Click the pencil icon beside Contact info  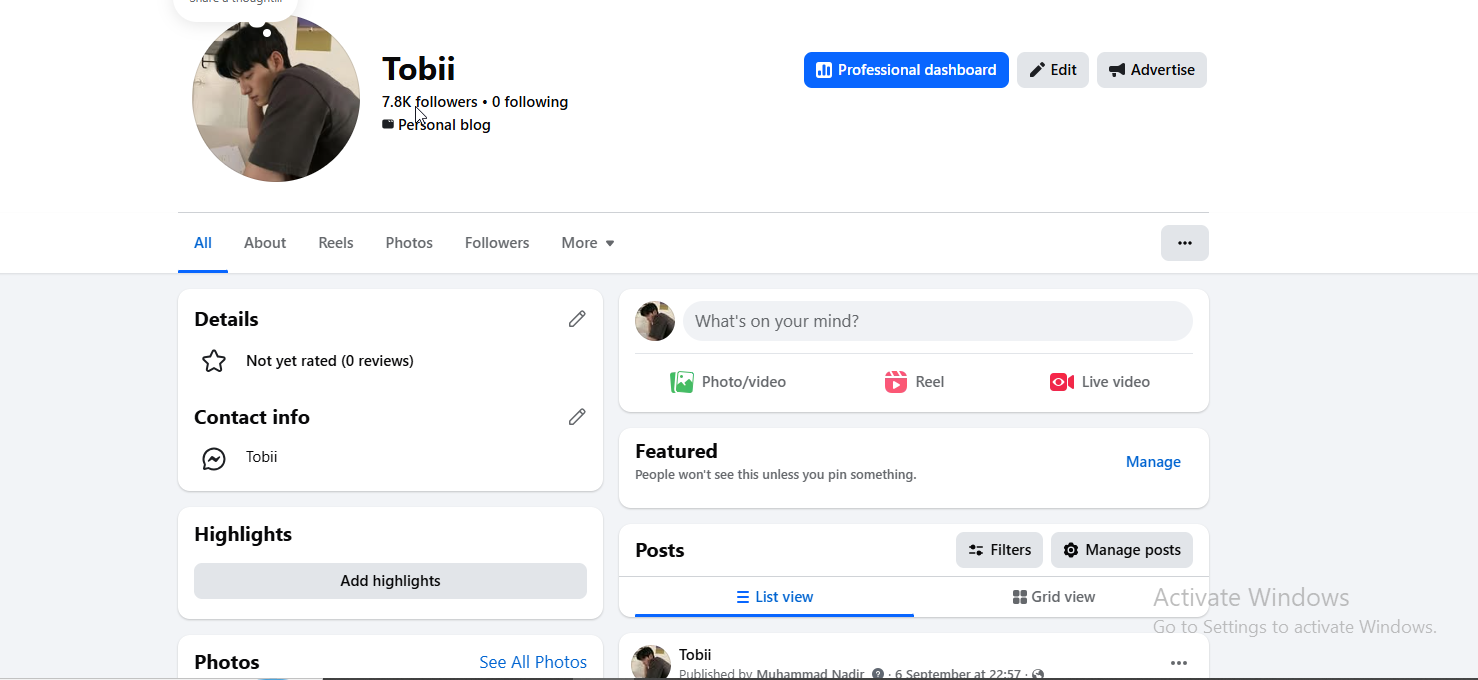[x=577, y=417]
